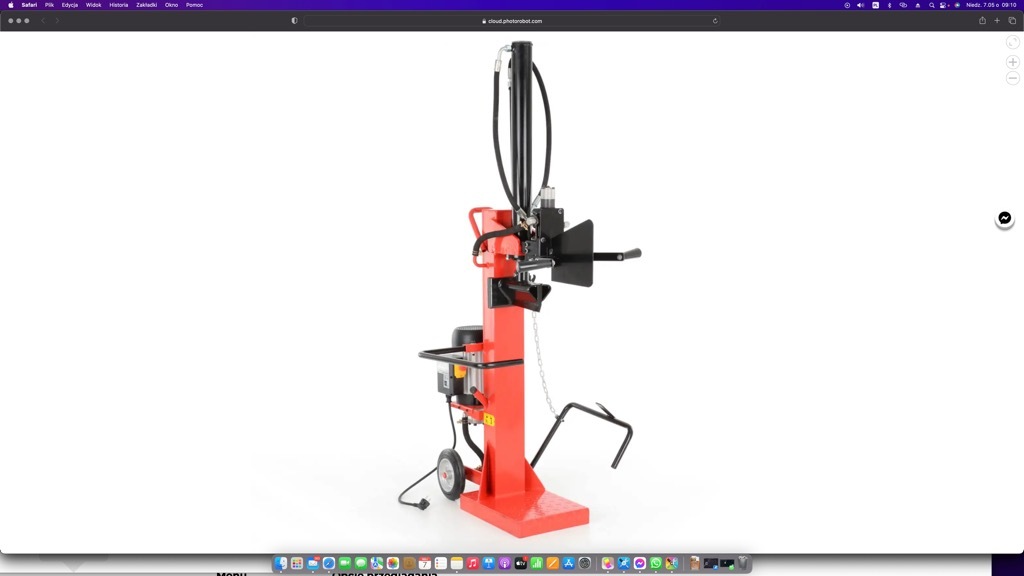Open the Safari menu
This screenshot has width=1024, height=576.
click(29, 5)
